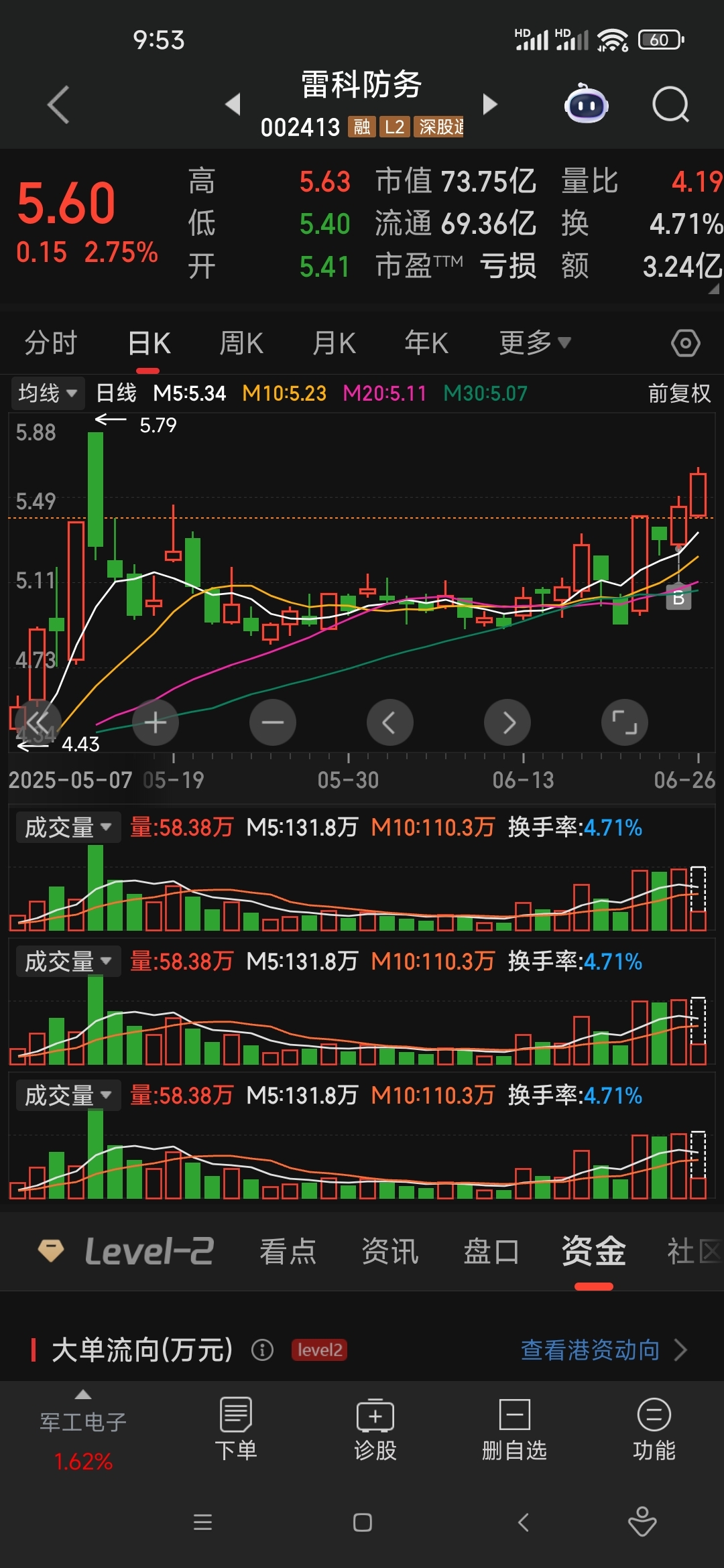Tap the current price 5.60
Screen dimensions: 724x1568
pyautogui.click(x=66, y=204)
